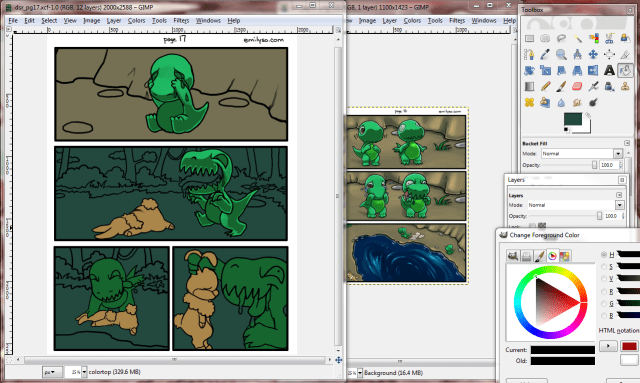
Task: Choose the H hue radio button
Action: [x=604, y=254]
